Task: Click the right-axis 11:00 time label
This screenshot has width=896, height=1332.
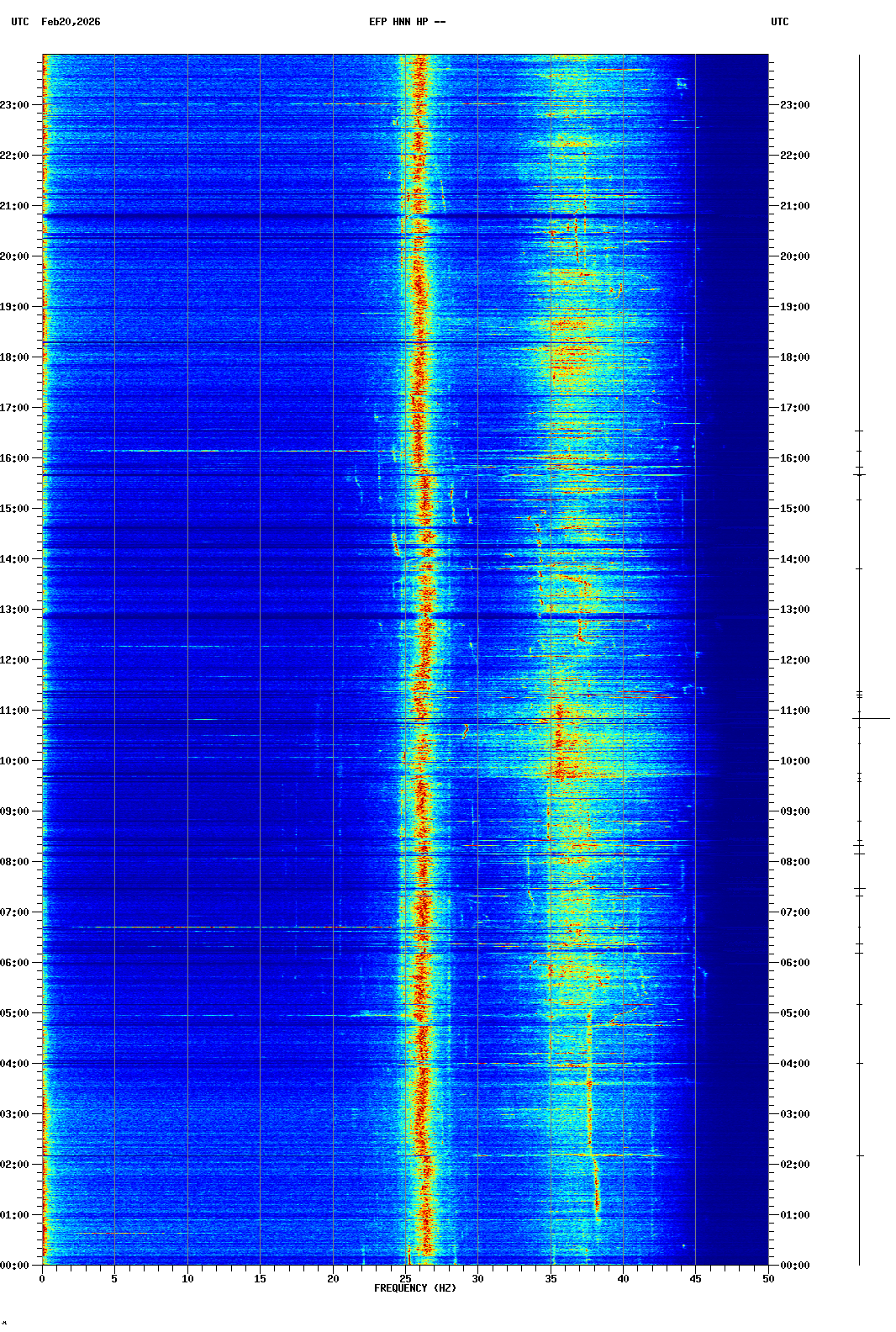Action: (794, 711)
